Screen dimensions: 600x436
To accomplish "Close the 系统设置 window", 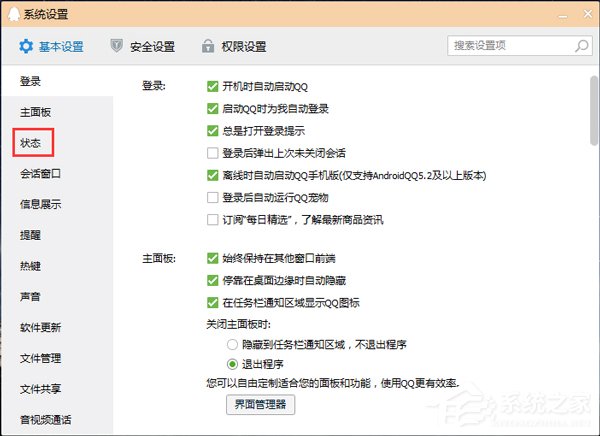I will click(588, 14).
